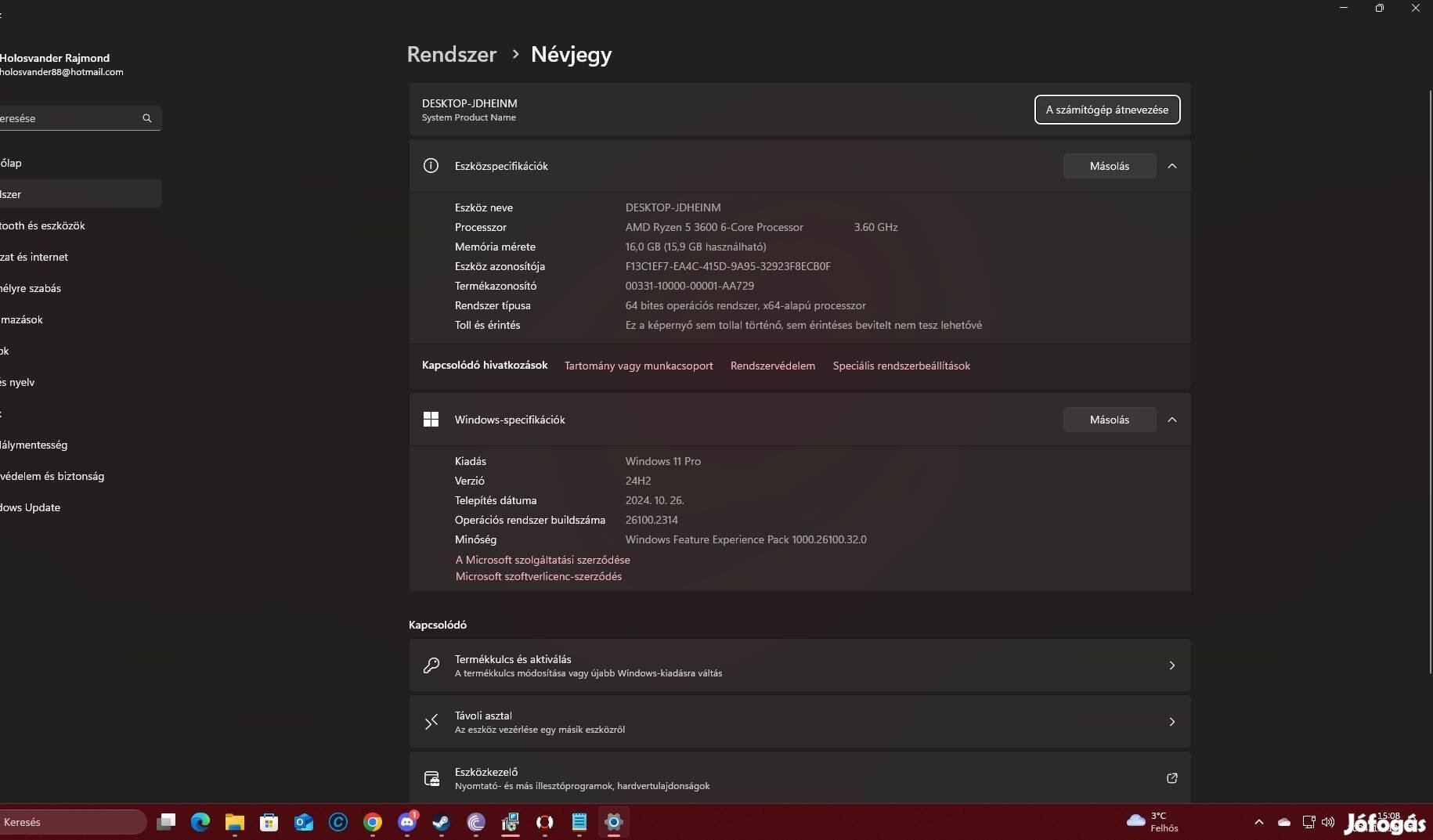The image size is (1433, 840).
Task: Click the product ID 00331-10000-00001-AA729
Action: point(689,286)
